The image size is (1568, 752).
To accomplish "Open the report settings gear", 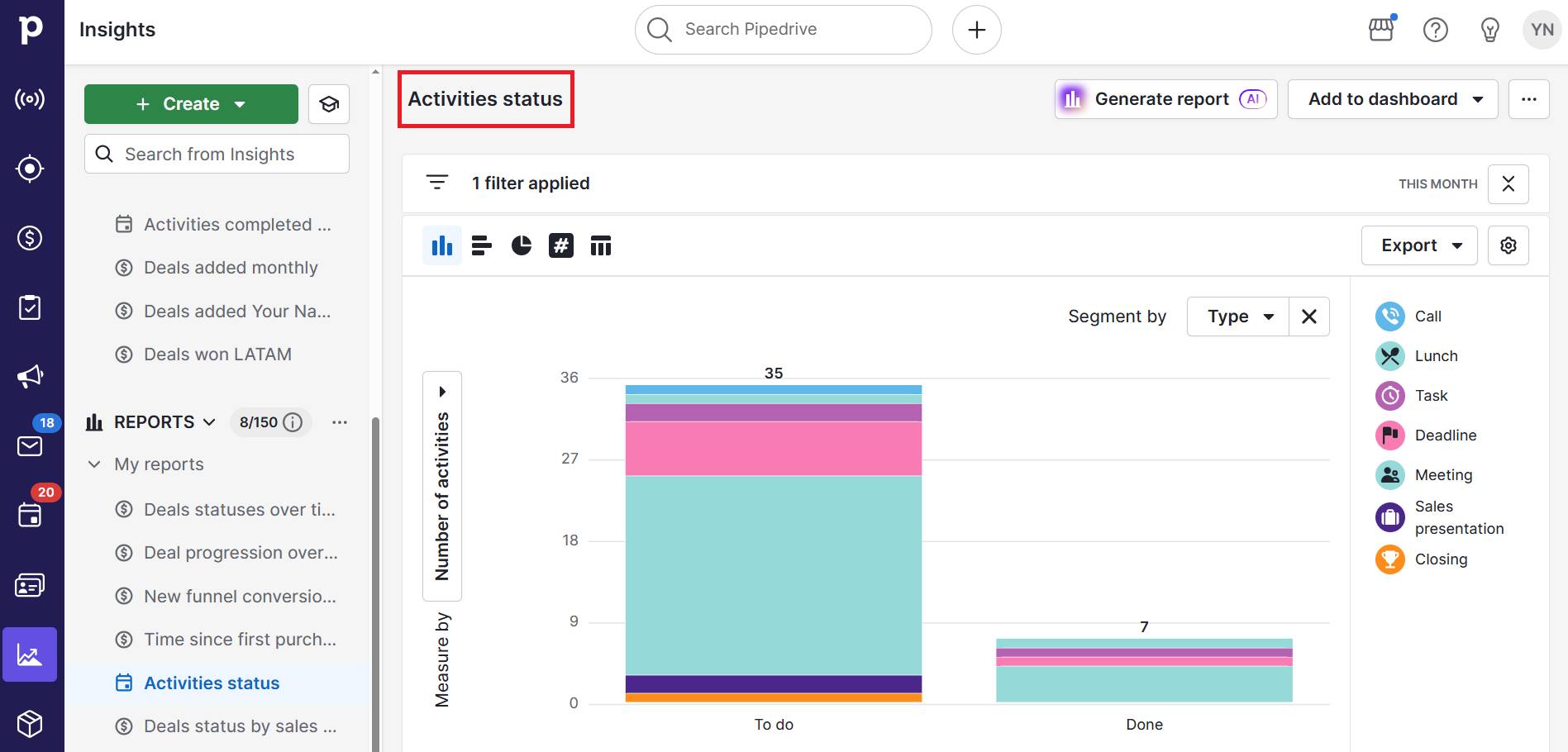I will [x=1508, y=245].
